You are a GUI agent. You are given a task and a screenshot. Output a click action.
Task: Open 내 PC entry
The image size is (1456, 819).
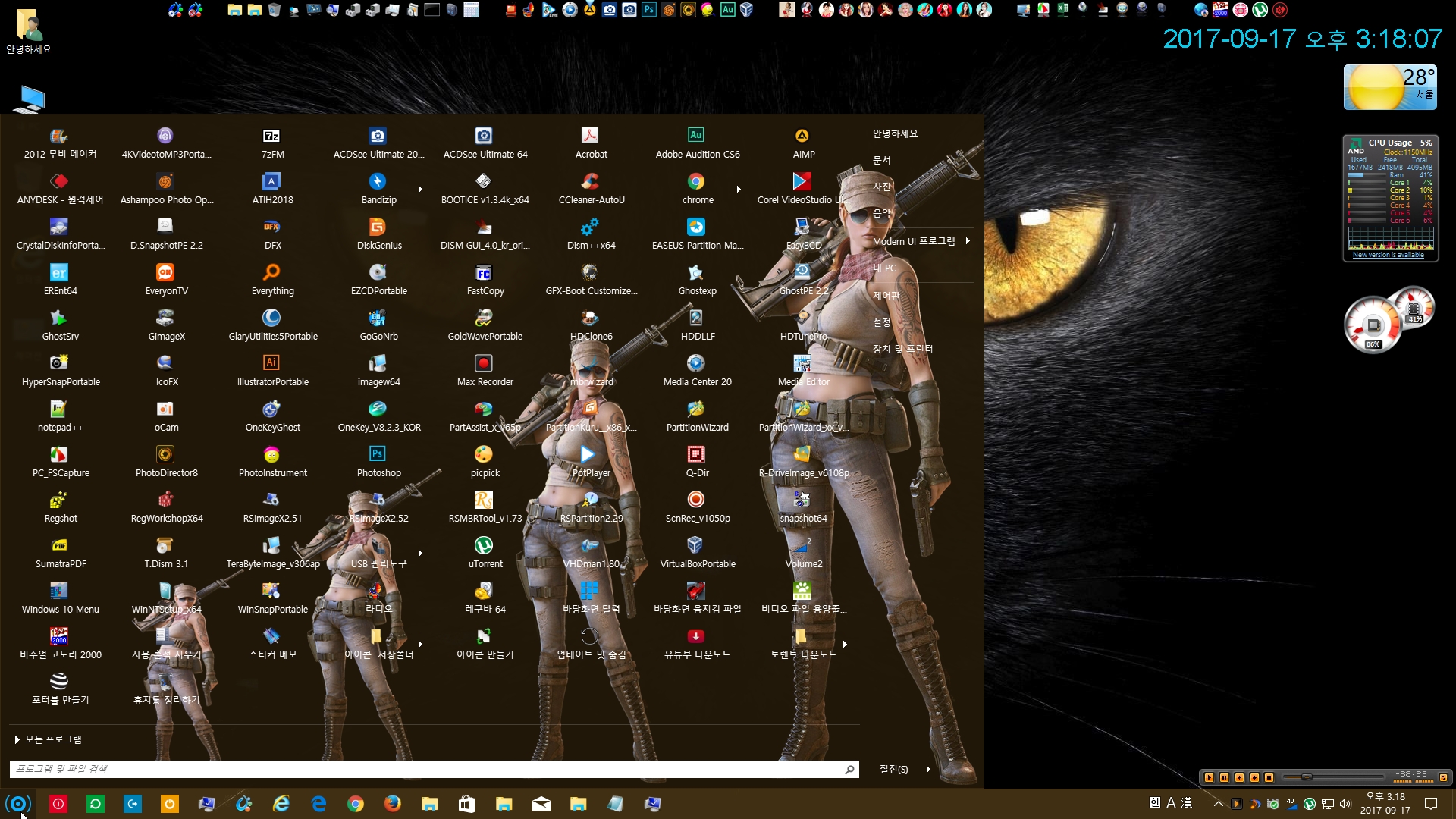click(884, 268)
